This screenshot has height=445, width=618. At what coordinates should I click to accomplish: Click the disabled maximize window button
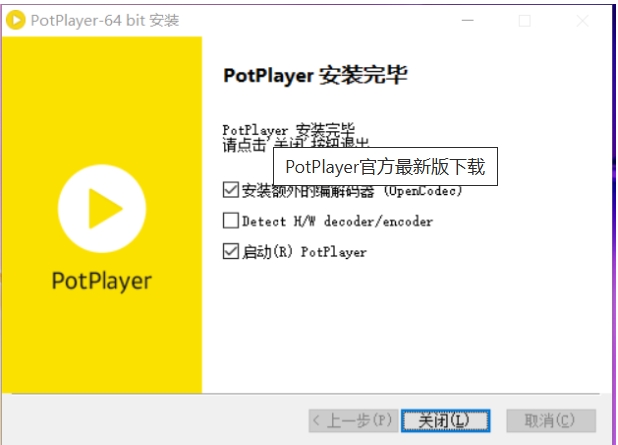pyautogui.click(x=525, y=20)
